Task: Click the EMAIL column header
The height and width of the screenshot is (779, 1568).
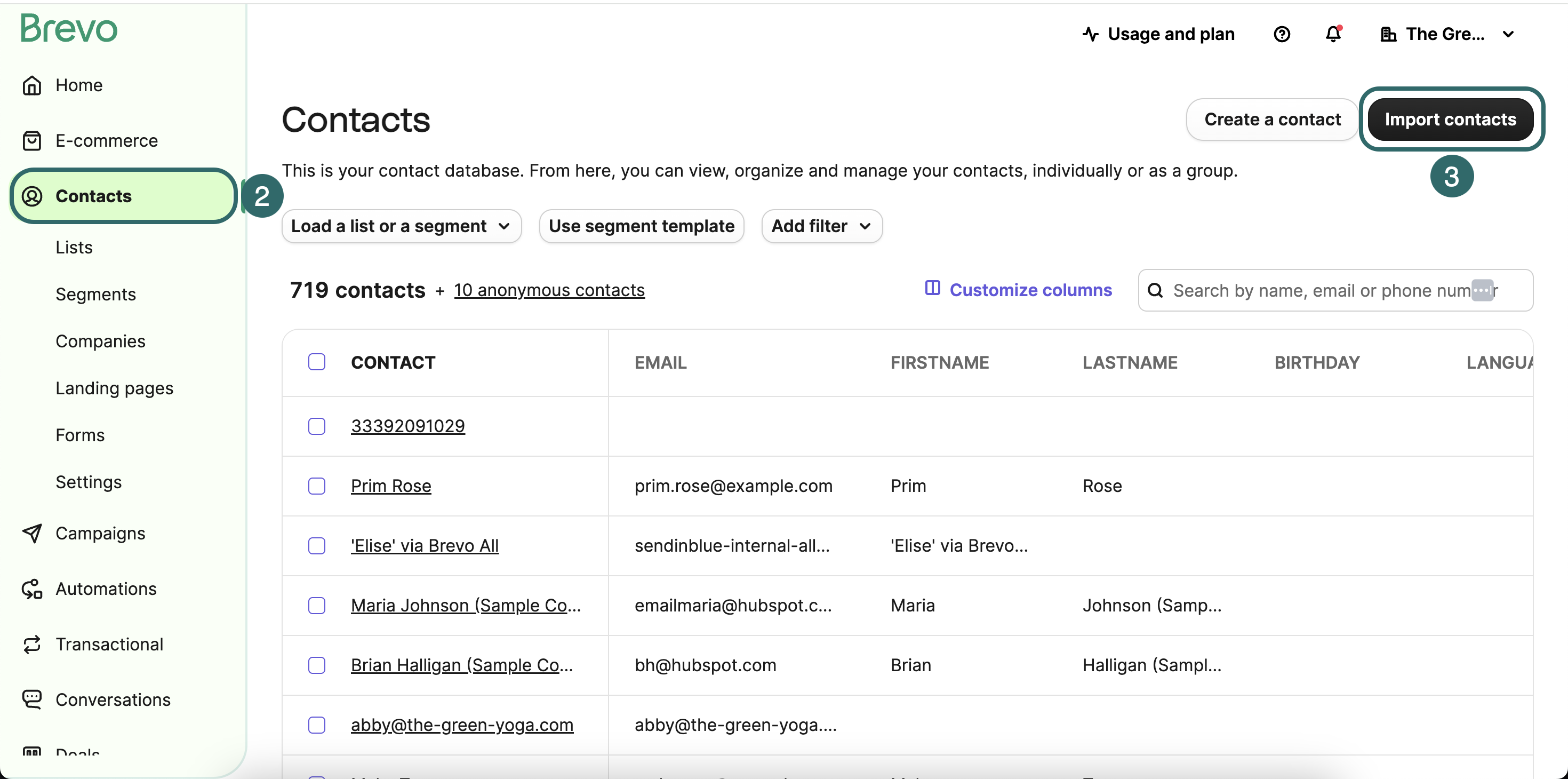Action: pyautogui.click(x=660, y=362)
